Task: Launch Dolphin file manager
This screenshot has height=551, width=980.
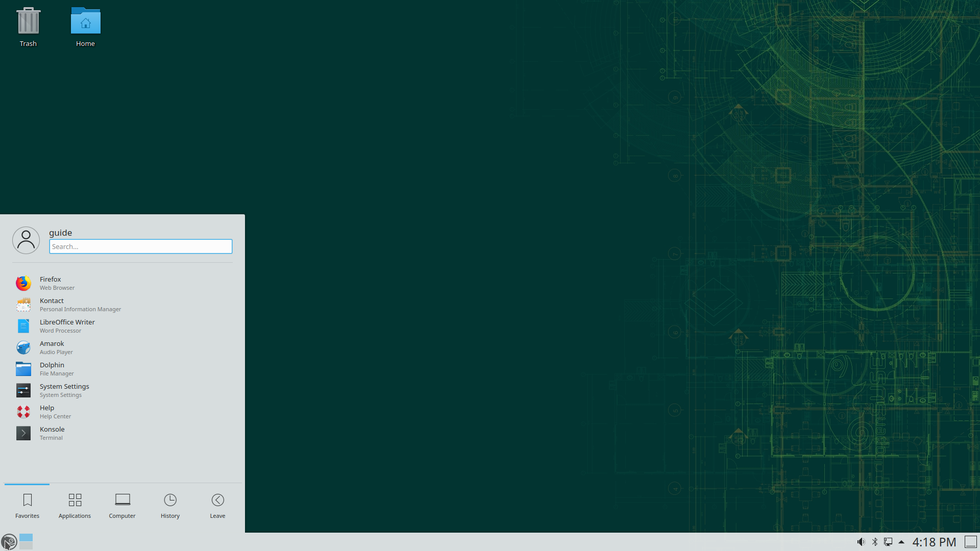Action: point(52,369)
